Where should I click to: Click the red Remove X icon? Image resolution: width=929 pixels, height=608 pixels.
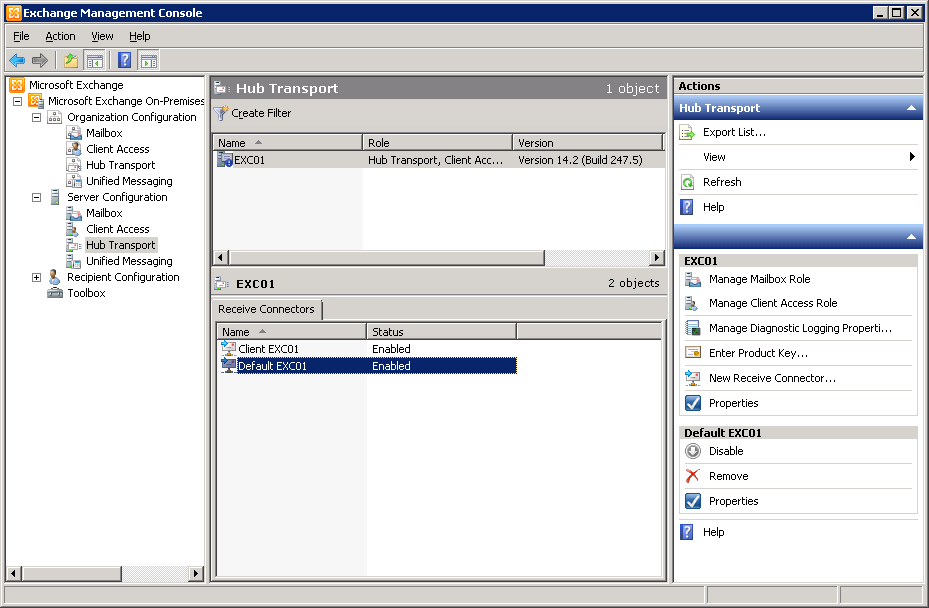(x=693, y=476)
